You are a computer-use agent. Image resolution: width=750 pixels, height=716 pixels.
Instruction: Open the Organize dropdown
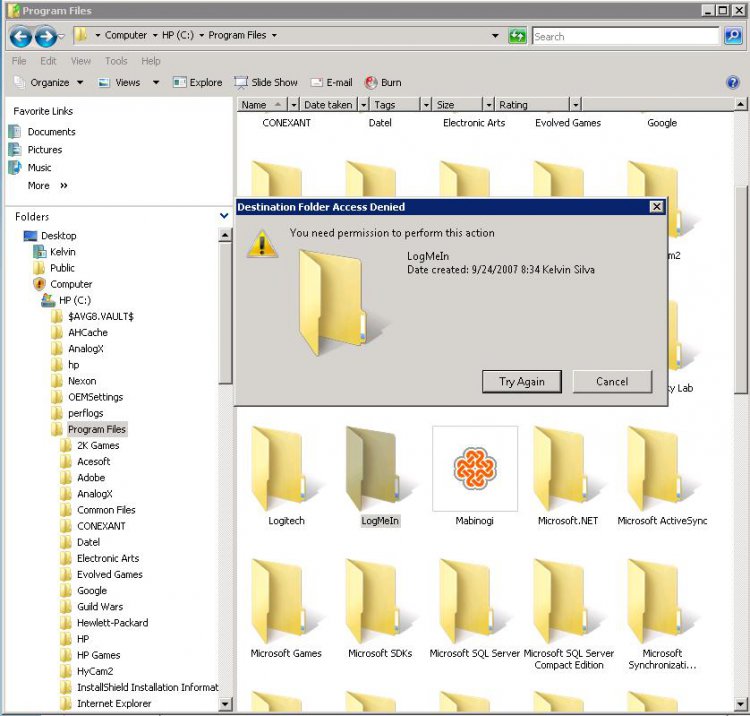(x=49, y=82)
